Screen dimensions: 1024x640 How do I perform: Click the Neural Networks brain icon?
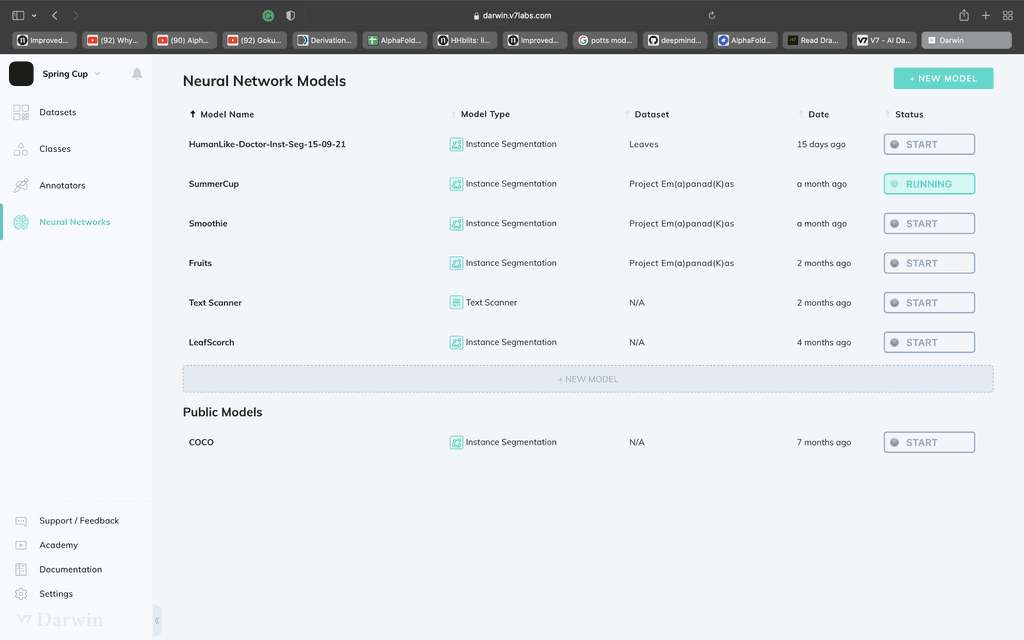point(20,221)
